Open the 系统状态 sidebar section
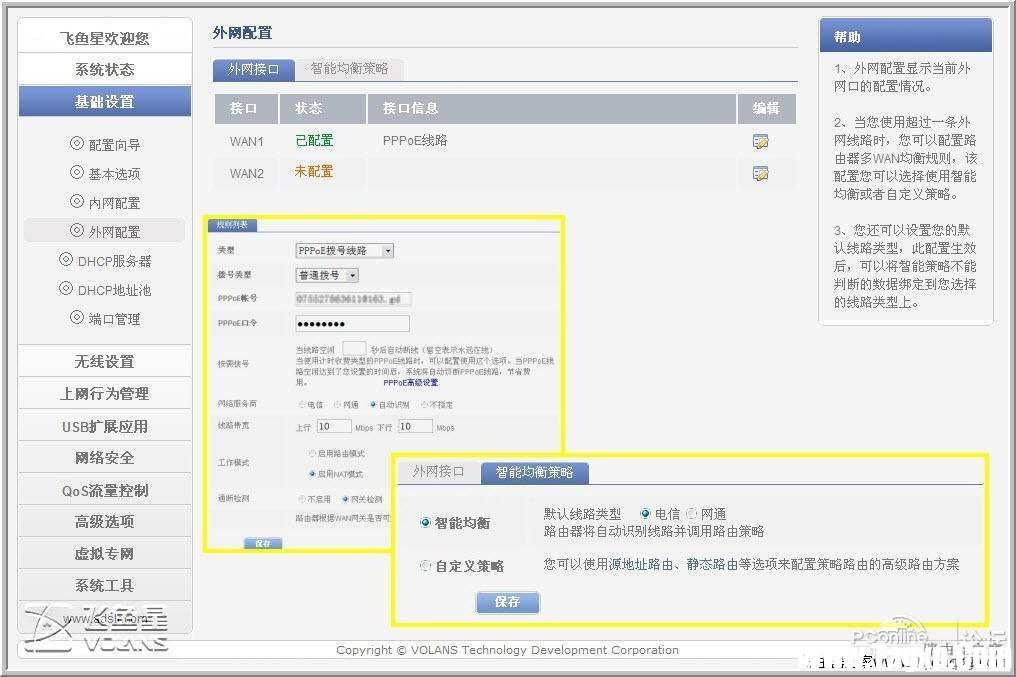This screenshot has height=677, width=1016. (105, 69)
